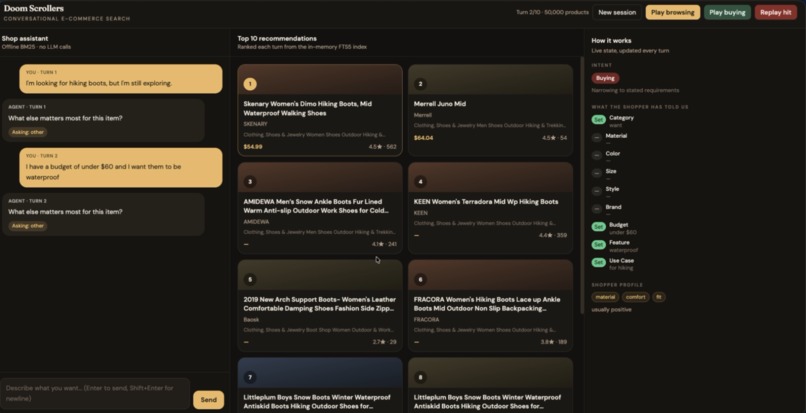The height and width of the screenshot is (413, 806).
Task: Click the usually positive profile text
Action: (x=611, y=310)
